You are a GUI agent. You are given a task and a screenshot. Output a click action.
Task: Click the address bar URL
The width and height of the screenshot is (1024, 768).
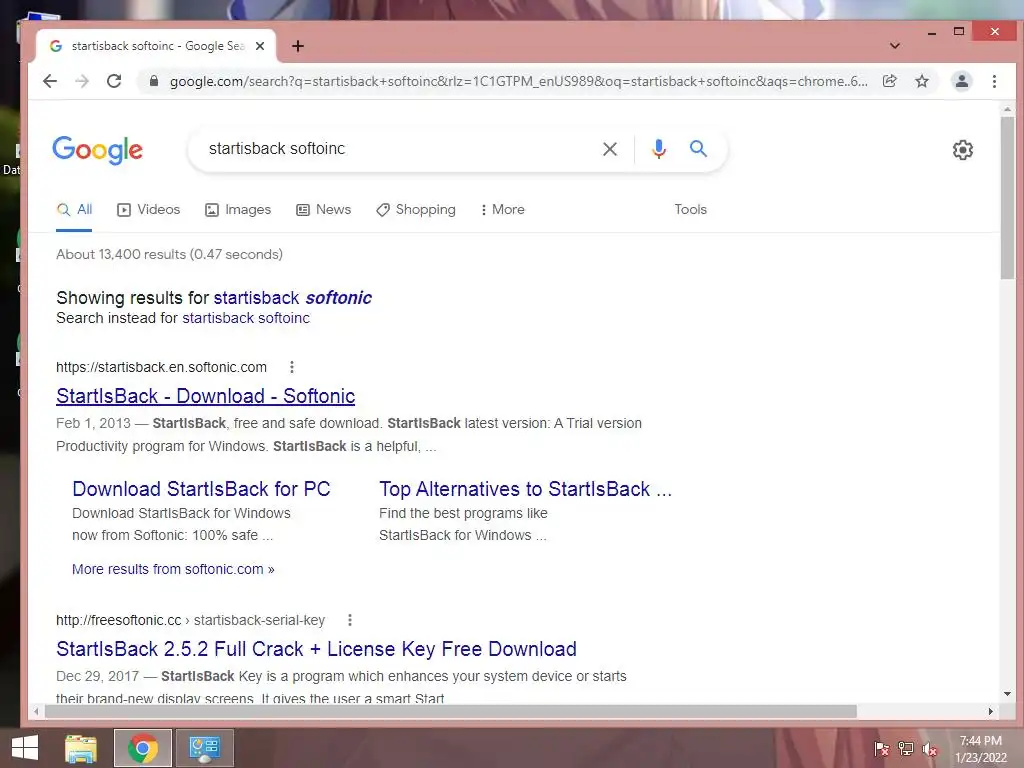[x=519, y=81]
